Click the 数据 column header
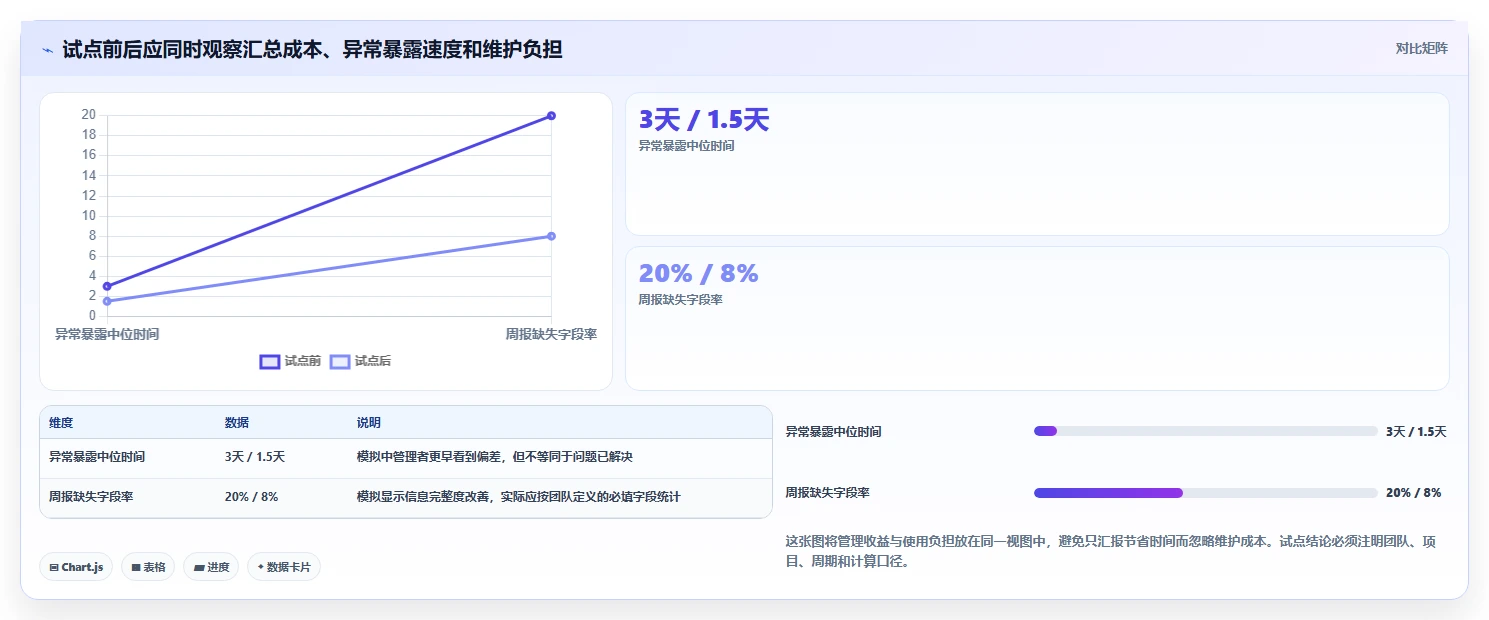1489x620 pixels. tap(237, 423)
